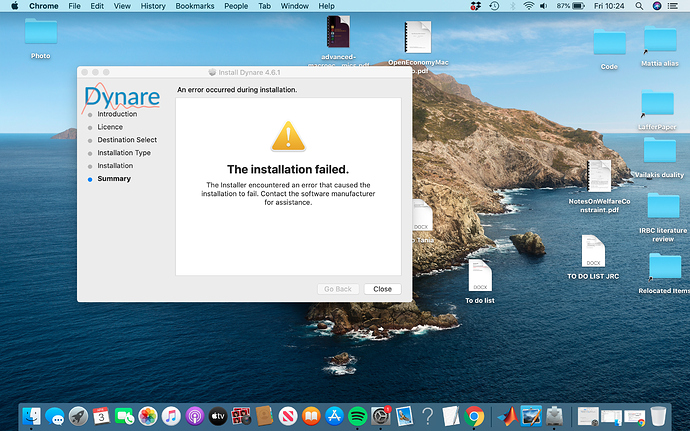
Task: Open the Notification Center list icon
Action: point(673,6)
